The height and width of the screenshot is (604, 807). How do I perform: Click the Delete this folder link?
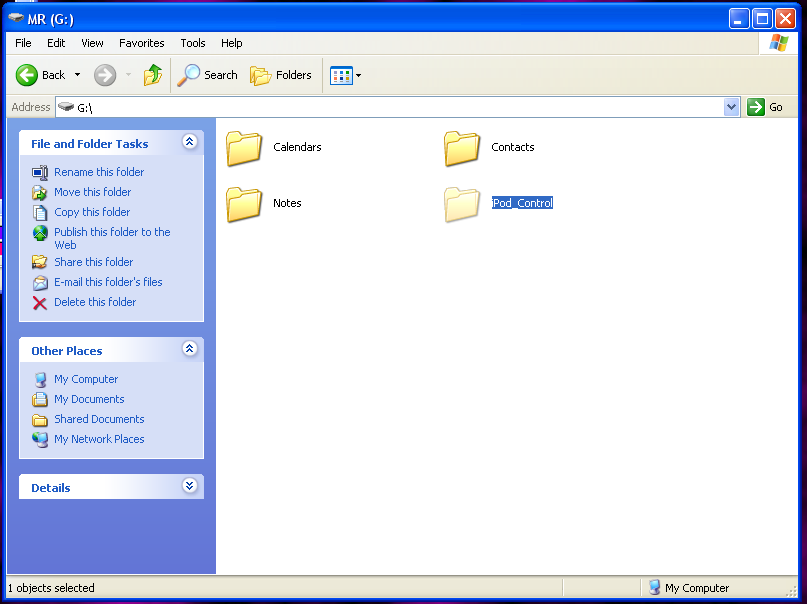coord(95,303)
